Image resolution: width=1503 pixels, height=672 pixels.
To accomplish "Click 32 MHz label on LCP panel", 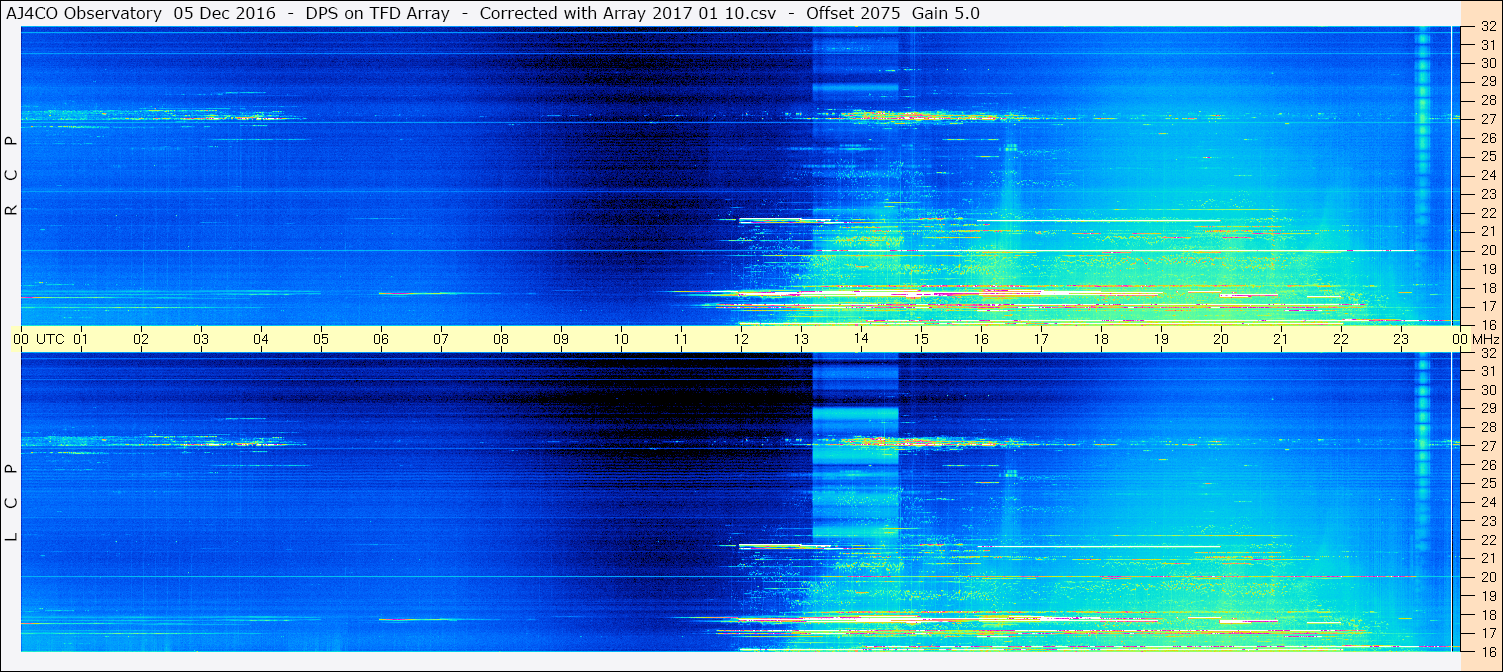I will point(1488,353).
